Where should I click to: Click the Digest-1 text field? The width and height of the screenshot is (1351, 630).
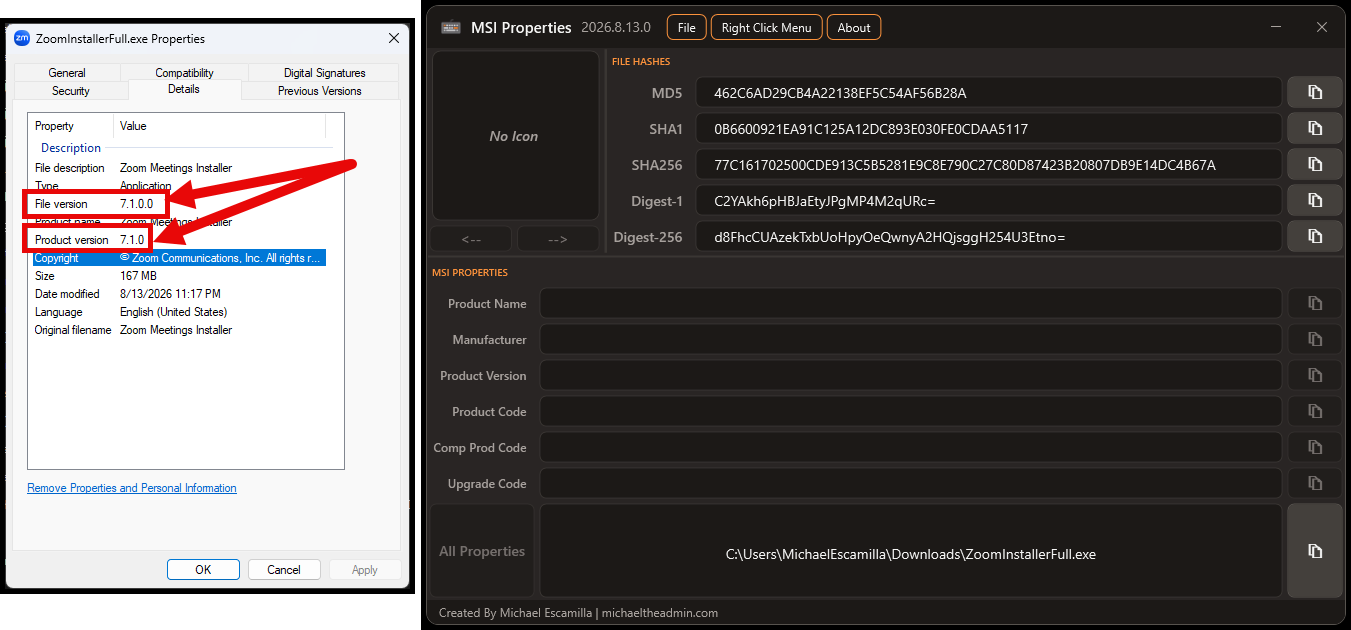click(989, 200)
